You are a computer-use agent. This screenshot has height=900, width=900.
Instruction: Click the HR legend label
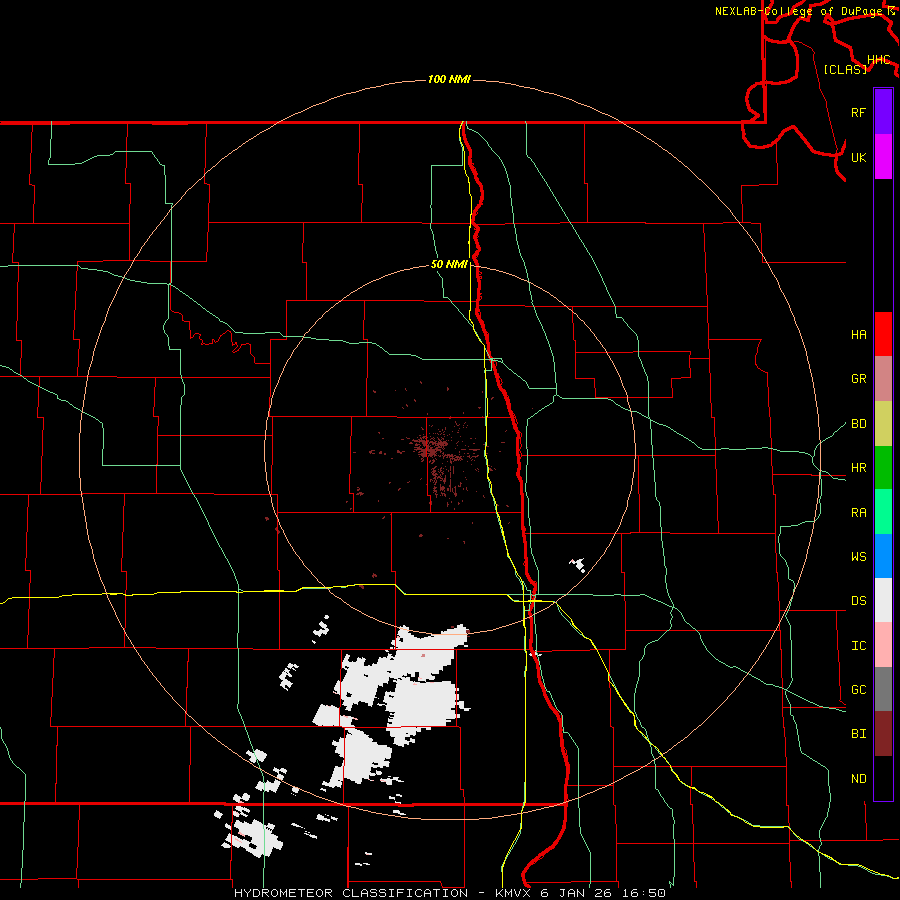click(859, 468)
